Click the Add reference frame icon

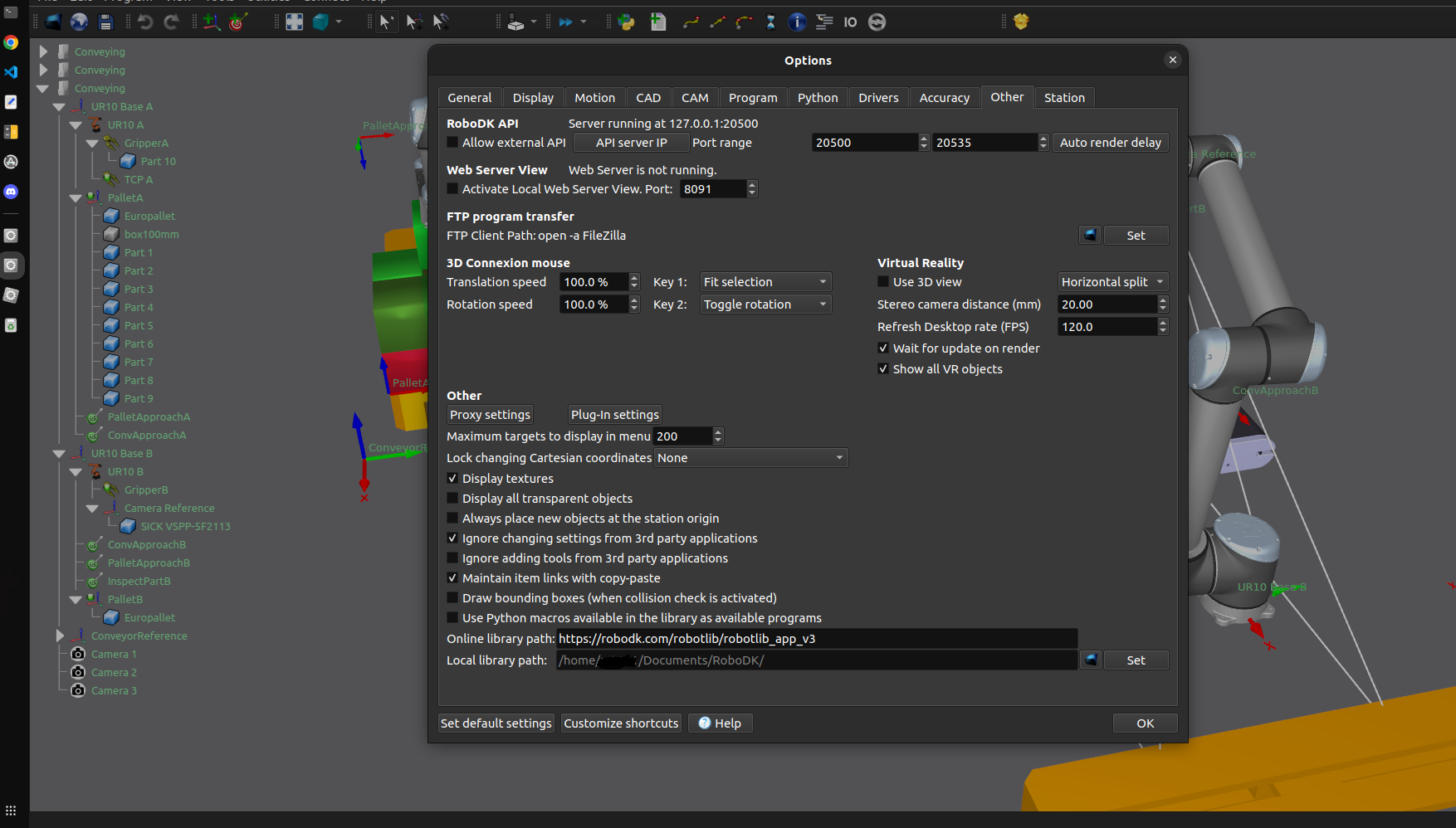click(x=212, y=22)
